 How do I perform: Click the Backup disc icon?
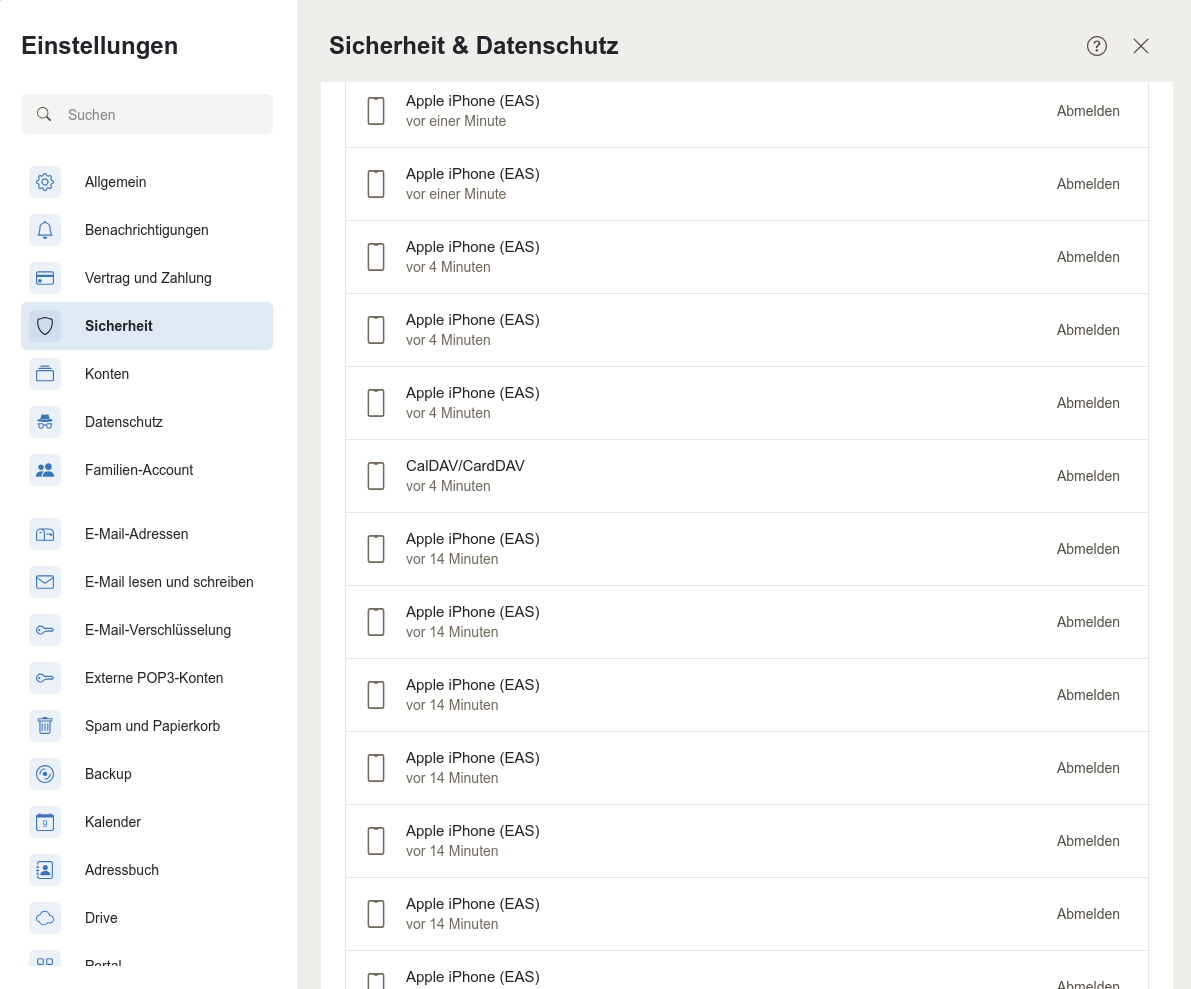pos(45,774)
